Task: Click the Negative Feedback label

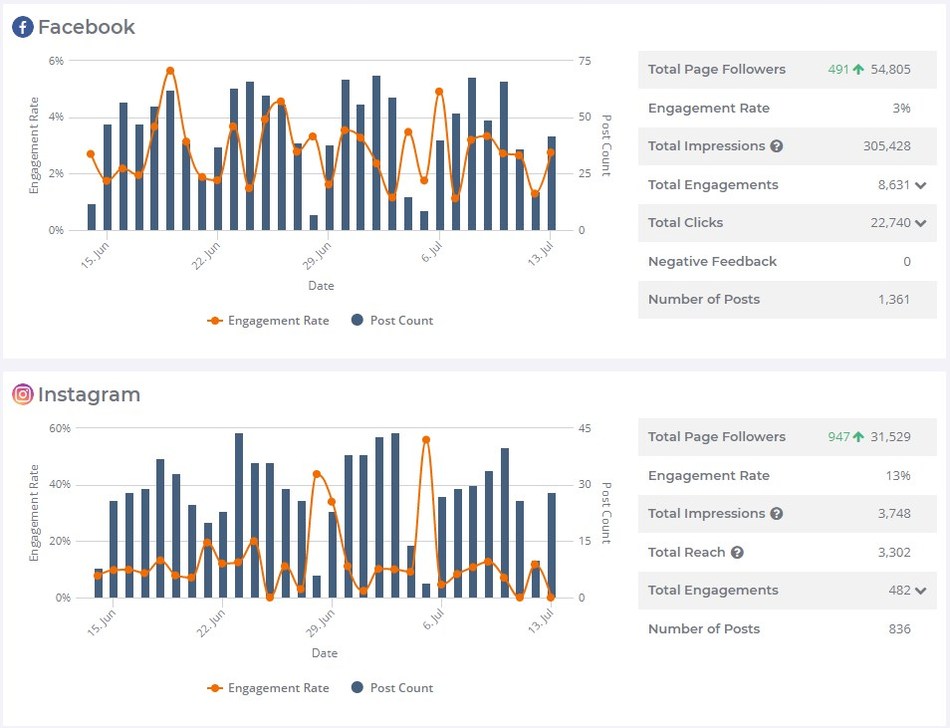Action: click(712, 262)
